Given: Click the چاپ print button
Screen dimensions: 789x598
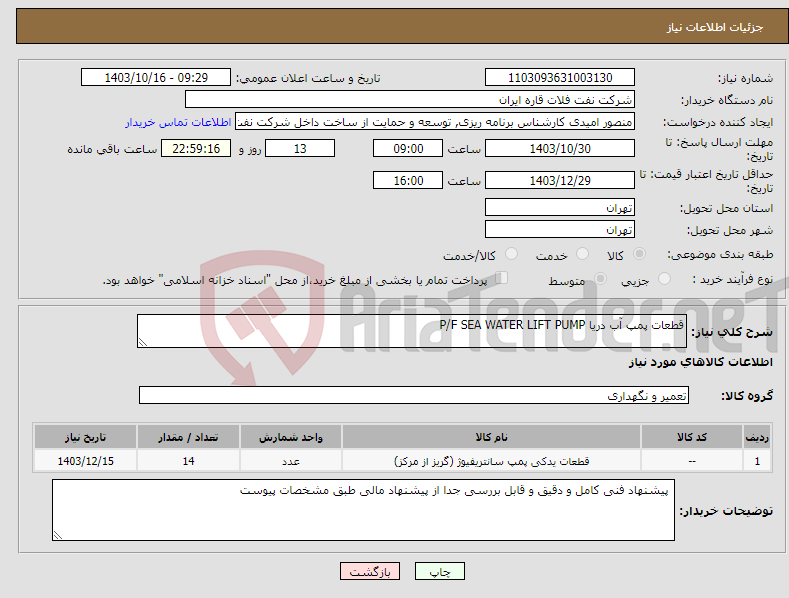Looking at the screenshot, I should (439, 571).
